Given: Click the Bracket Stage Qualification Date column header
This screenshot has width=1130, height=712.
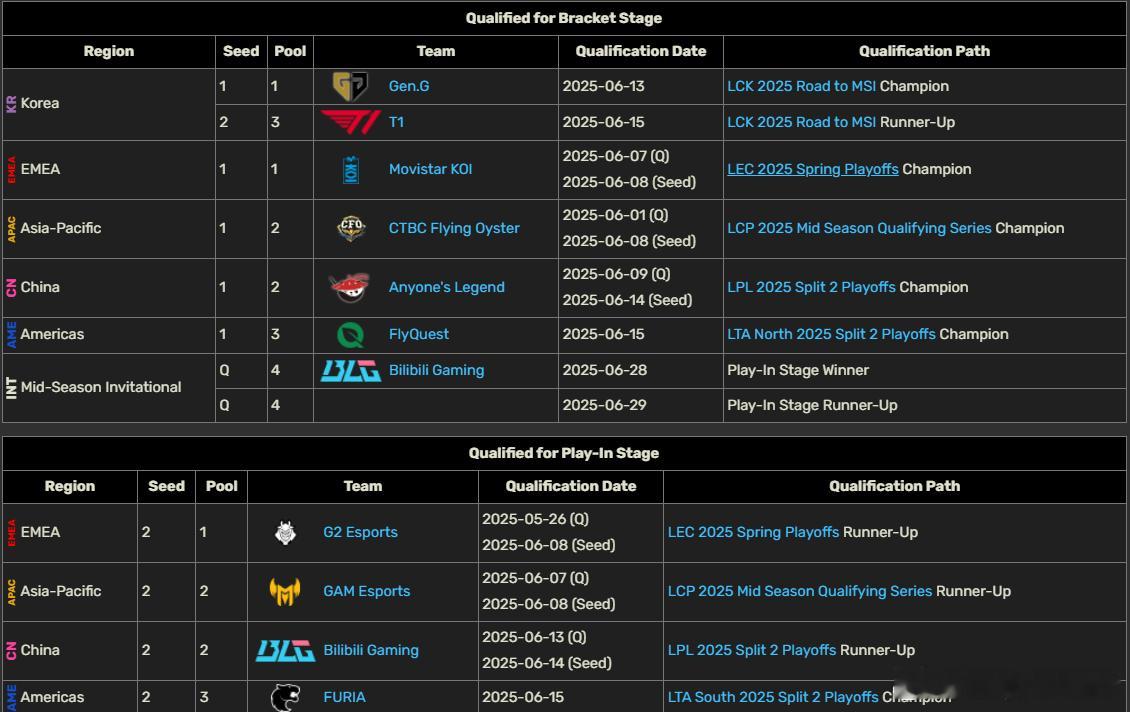Looking at the screenshot, I should [x=641, y=51].
